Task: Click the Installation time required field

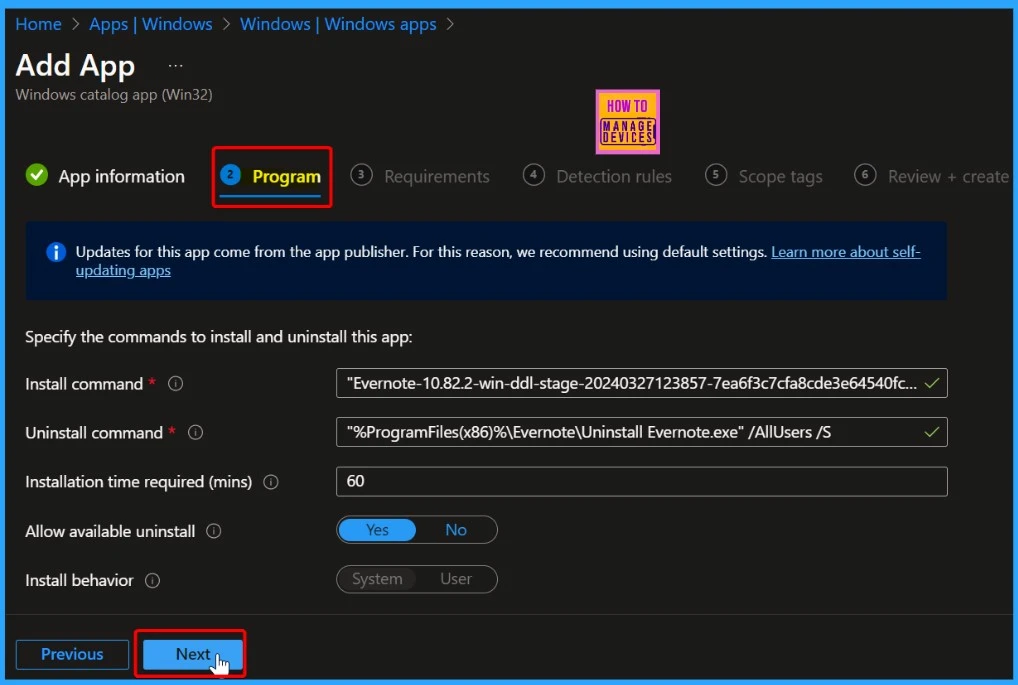Action: point(641,482)
